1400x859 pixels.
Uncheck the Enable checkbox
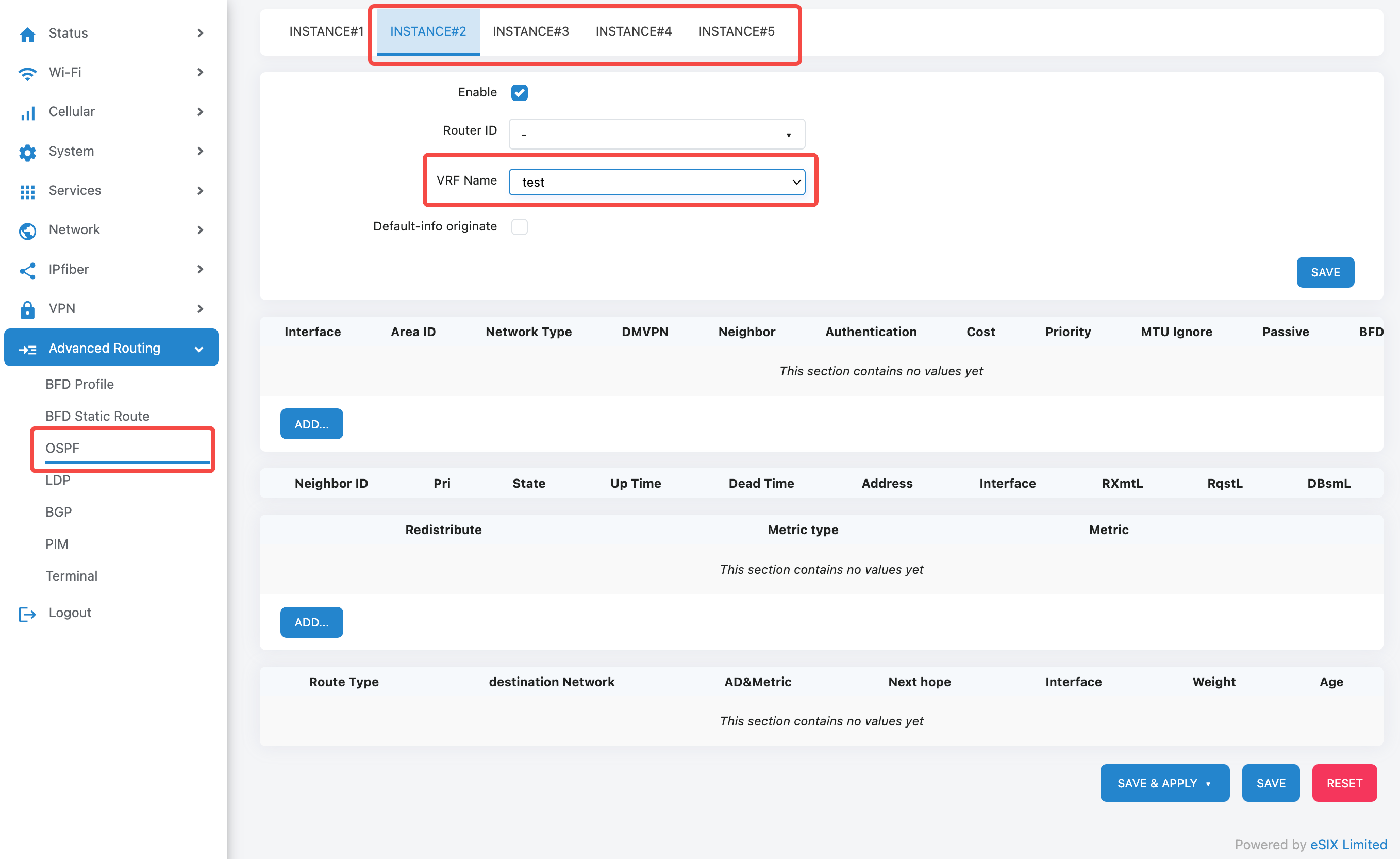[x=519, y=93]
